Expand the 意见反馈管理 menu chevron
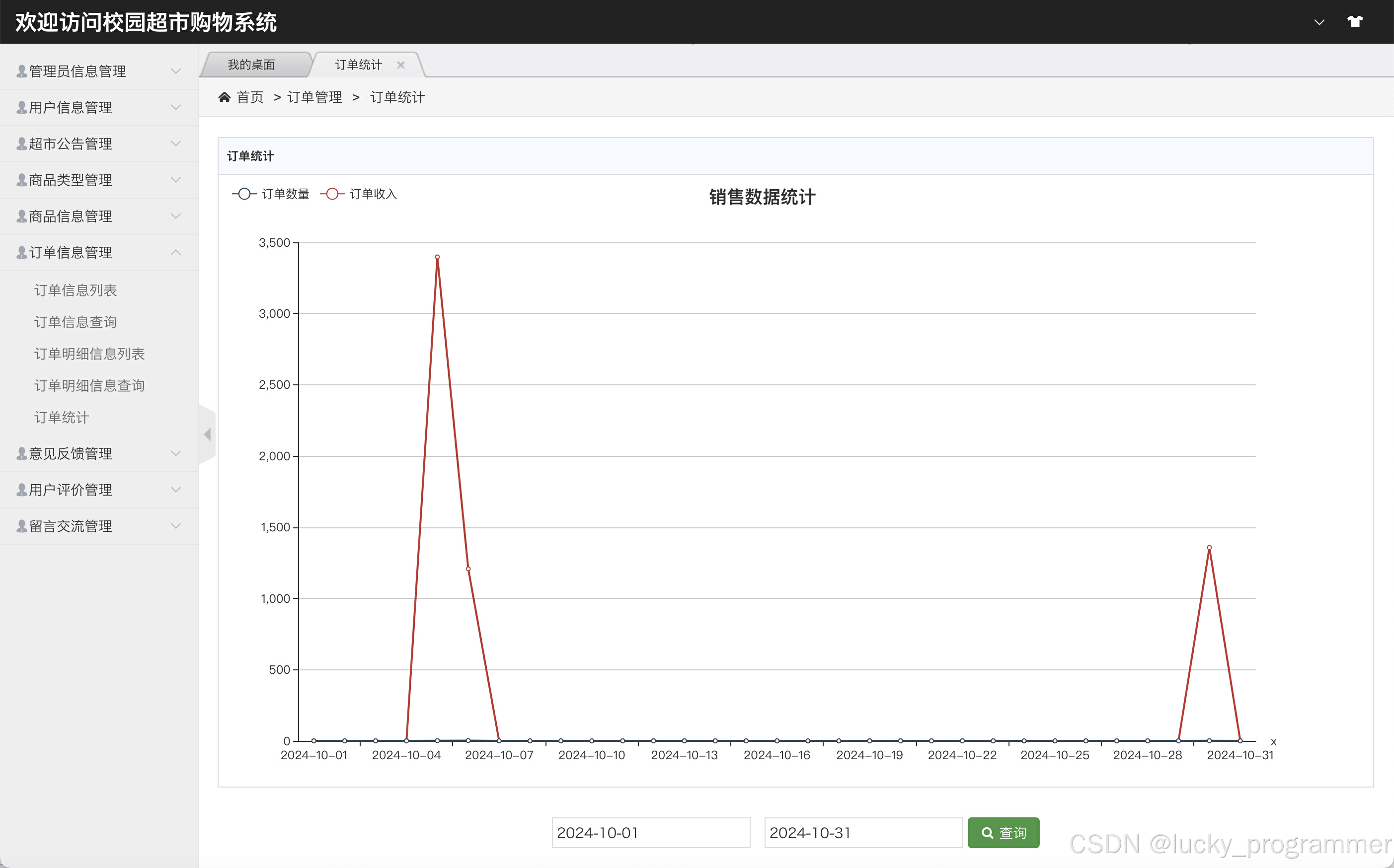 tap(176, 453)
